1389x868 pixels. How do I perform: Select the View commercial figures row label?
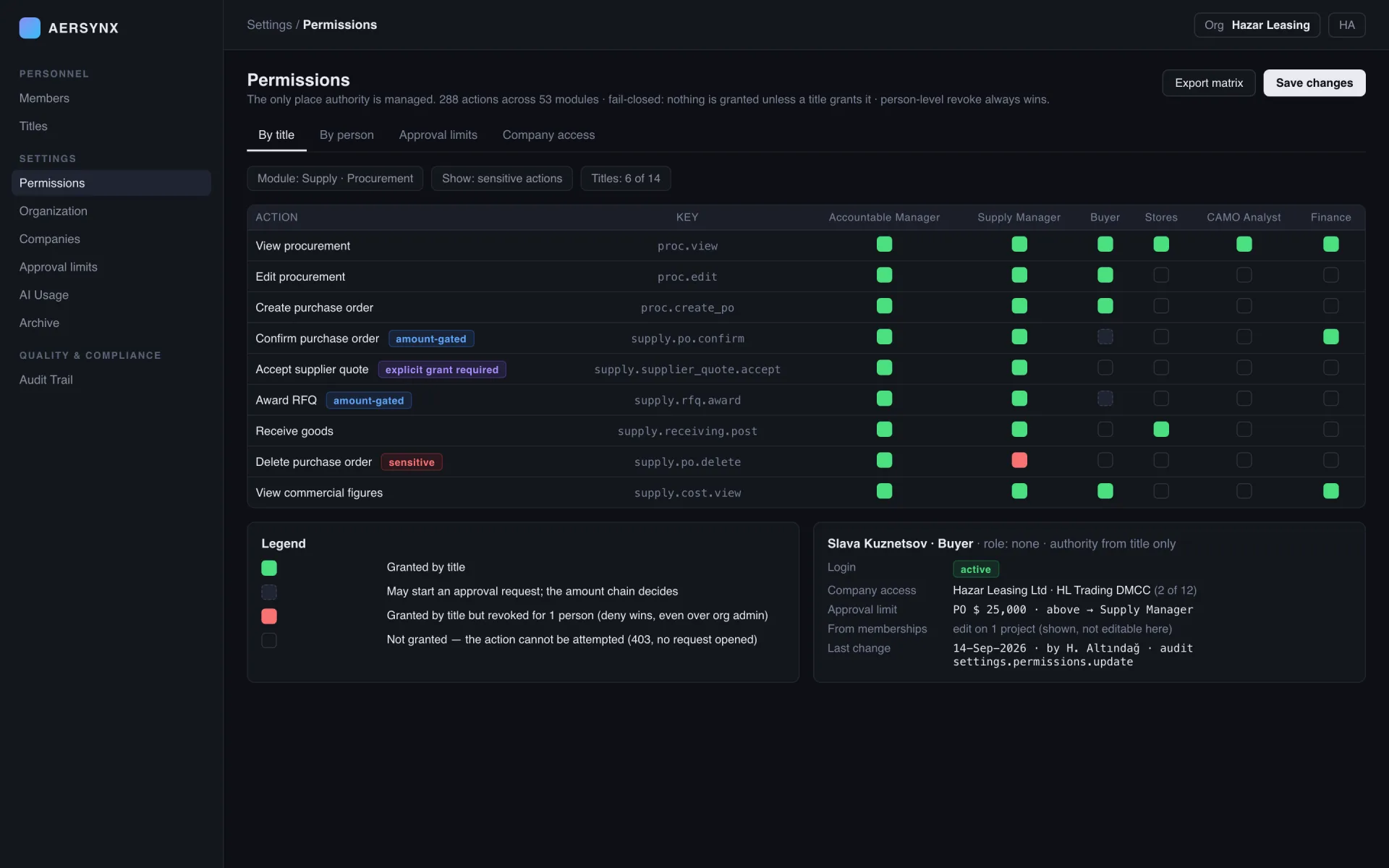[319, 493]
